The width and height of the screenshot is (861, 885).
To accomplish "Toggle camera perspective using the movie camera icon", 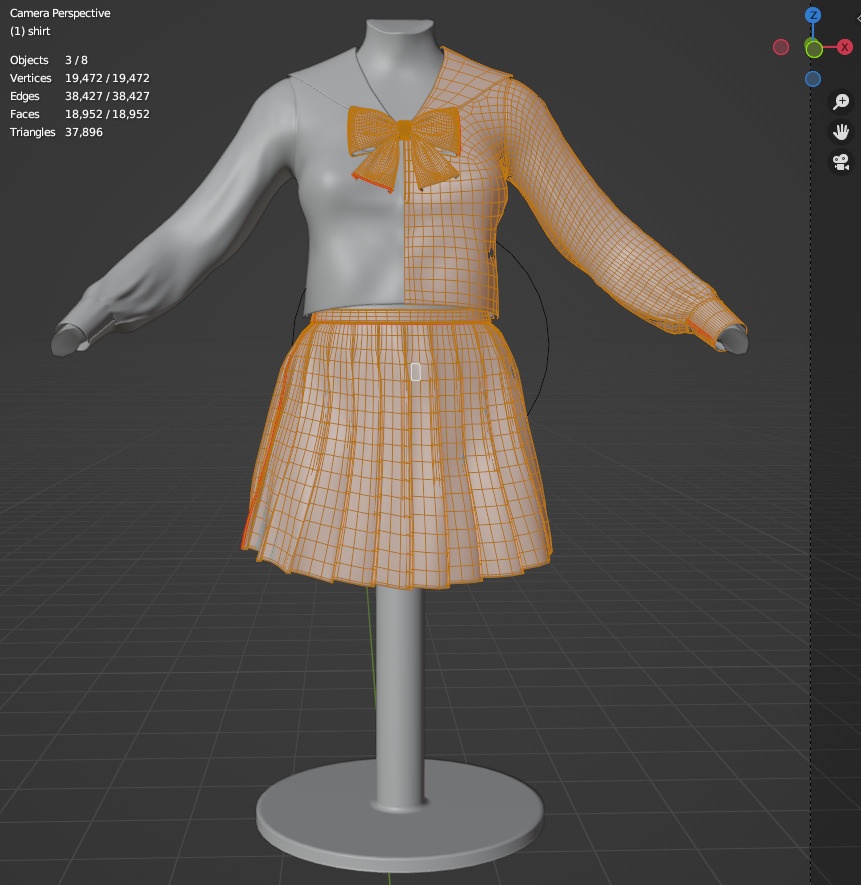I will click(x=840, y=162).
